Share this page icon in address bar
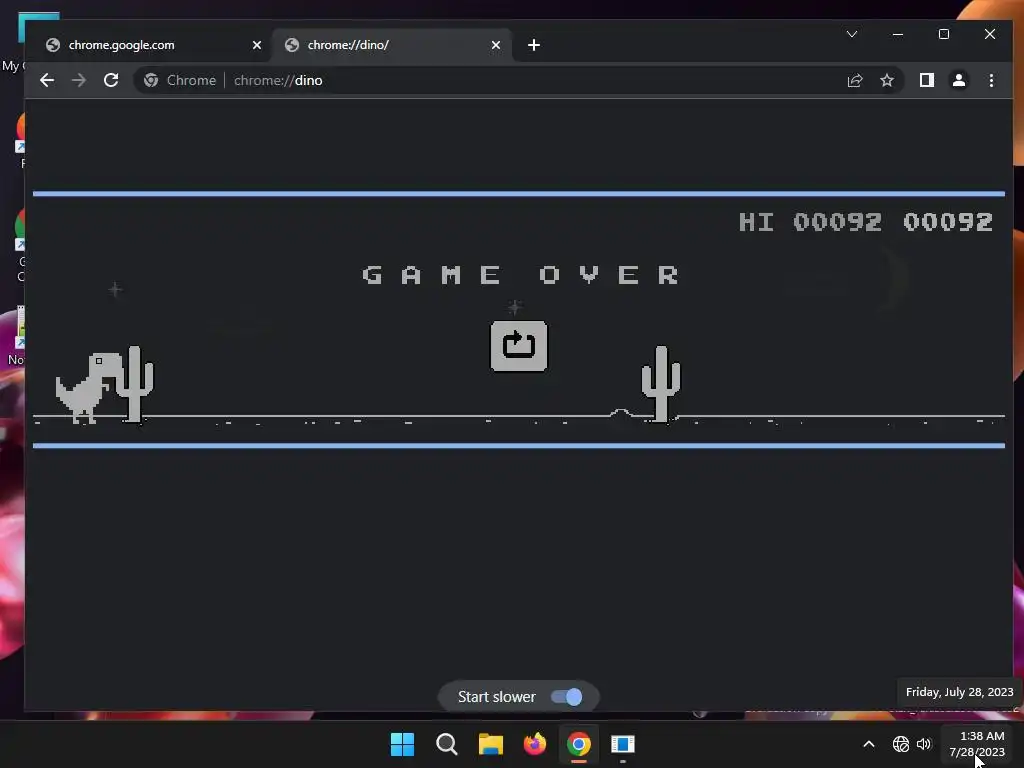This screenshot has width=1024, height=768. pos(855,80)
